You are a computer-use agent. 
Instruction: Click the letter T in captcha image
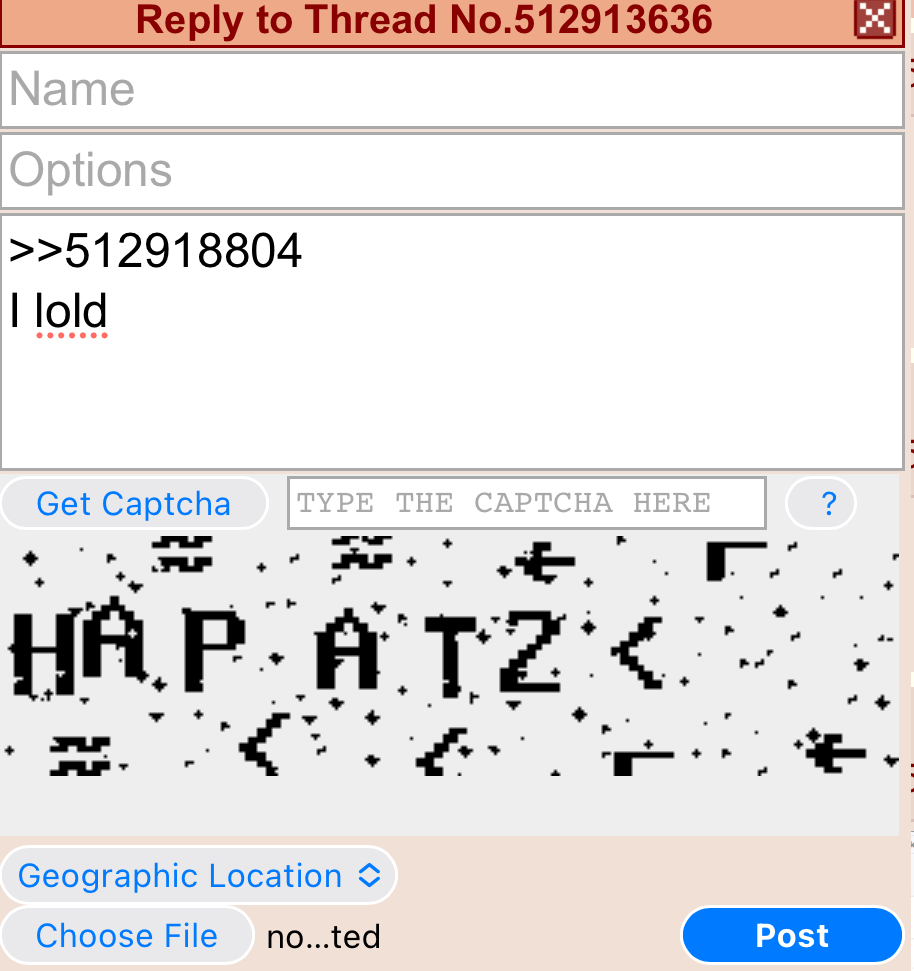pyautogui.click(x=451, y=655)
